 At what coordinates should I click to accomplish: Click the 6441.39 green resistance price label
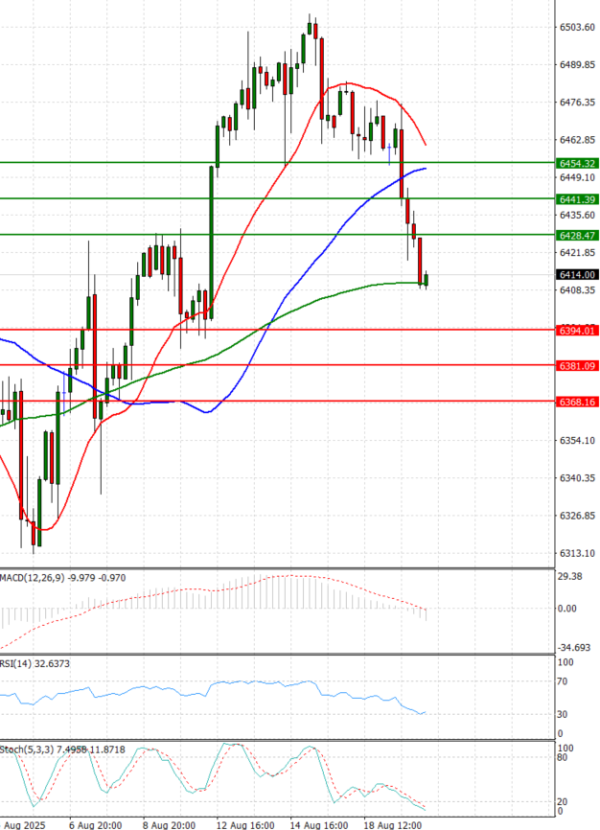click(577, 200)
